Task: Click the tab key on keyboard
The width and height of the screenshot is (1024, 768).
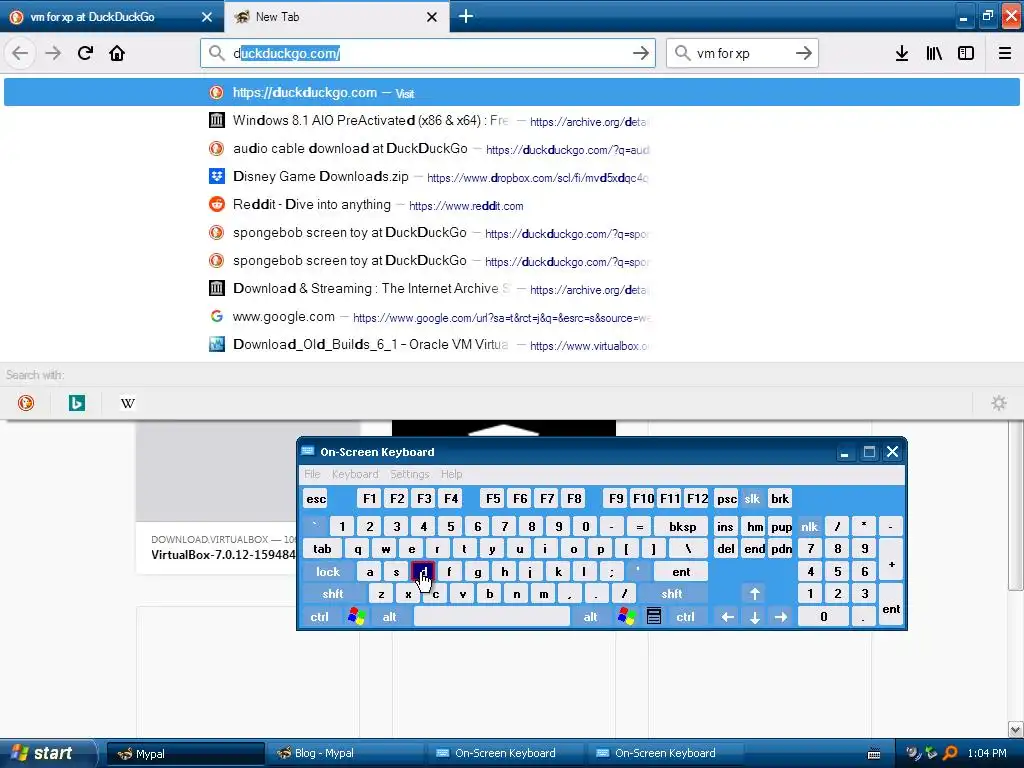Action: tap(323, 549)
